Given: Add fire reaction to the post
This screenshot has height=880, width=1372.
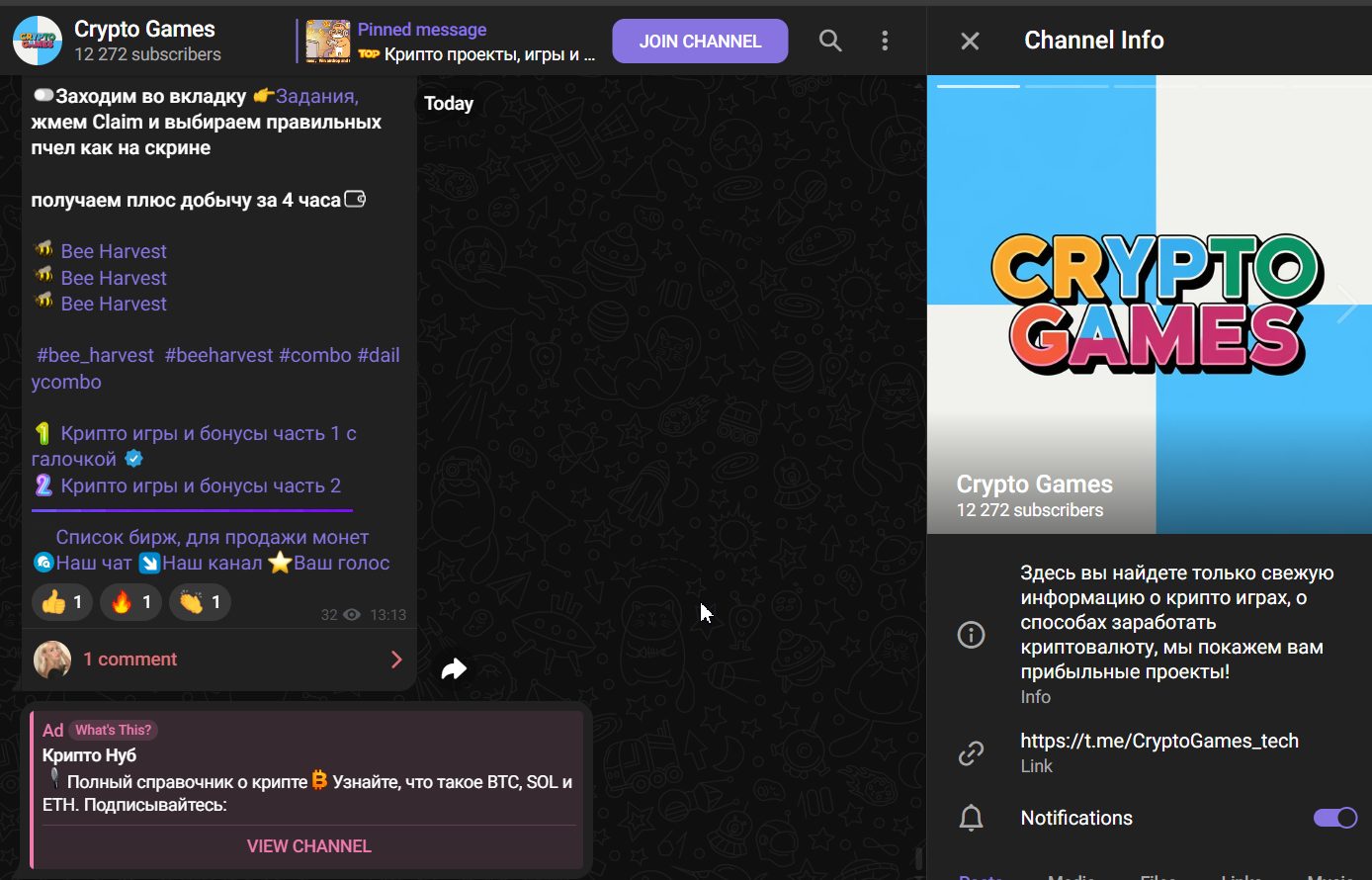Looking at the screenshot, I should (130, 602).
